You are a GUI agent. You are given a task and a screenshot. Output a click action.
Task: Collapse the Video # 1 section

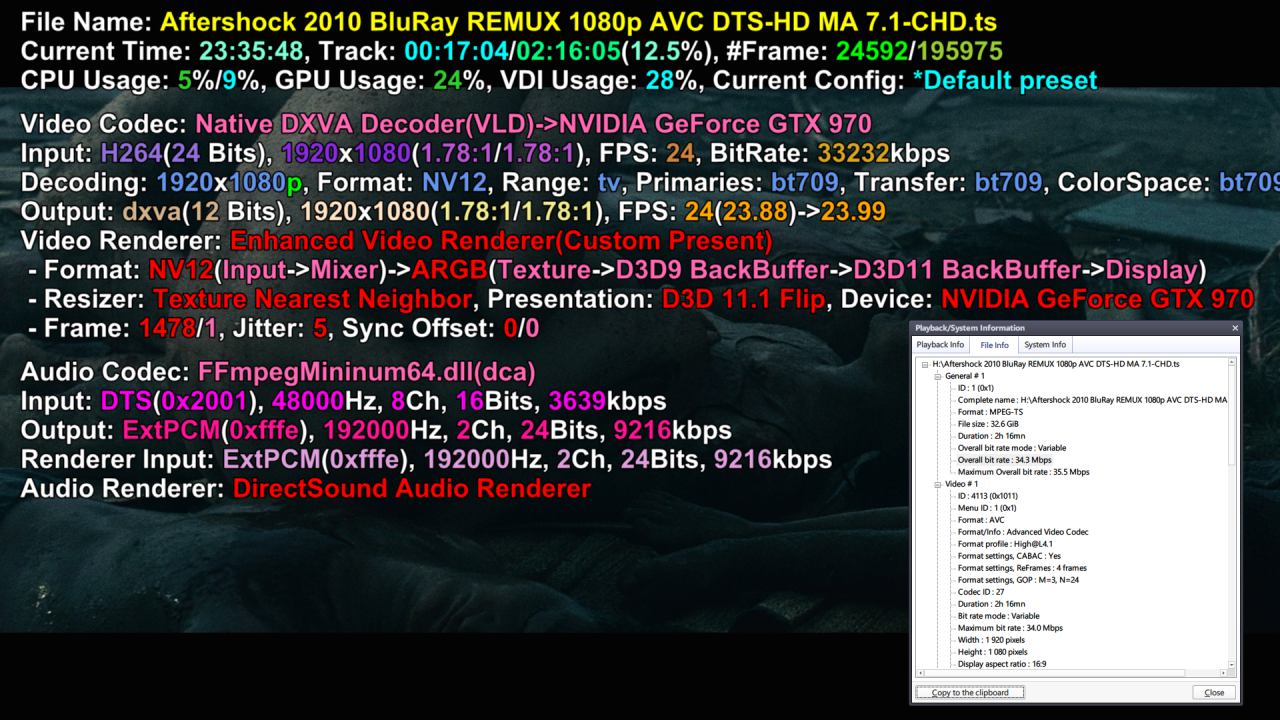pyautogui.click(x=937, y=484)
